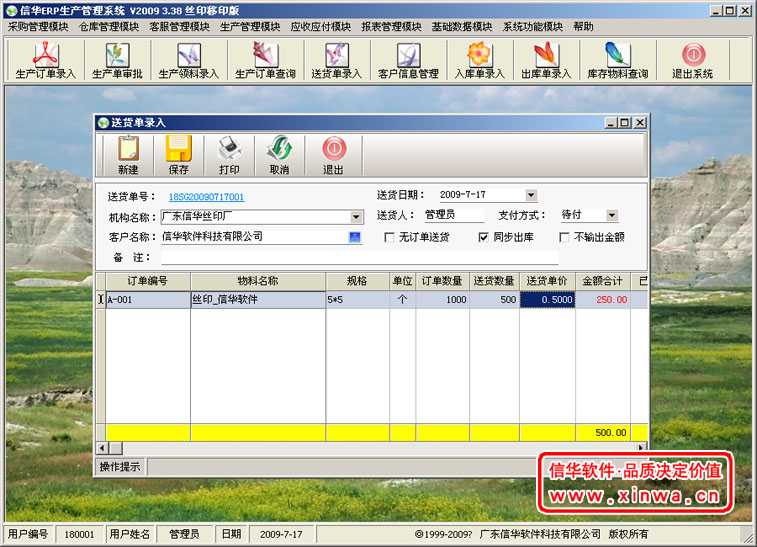Click delivery number link 18SG20090717001

206,197
